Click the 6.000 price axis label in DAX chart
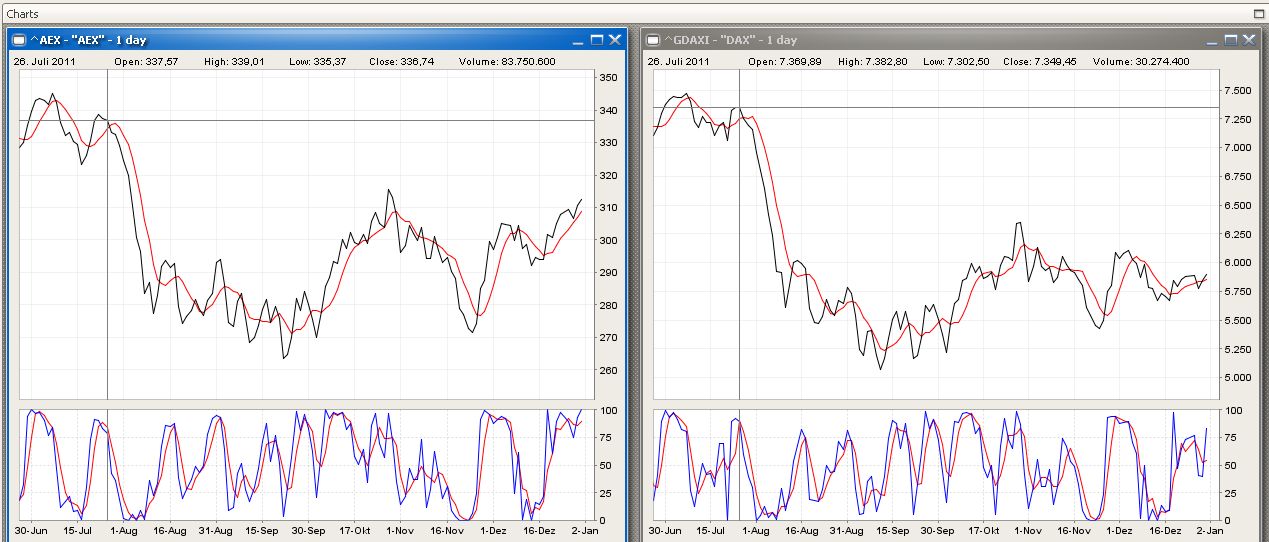The image size is (1269, 542). click(x=1239, y=263)
